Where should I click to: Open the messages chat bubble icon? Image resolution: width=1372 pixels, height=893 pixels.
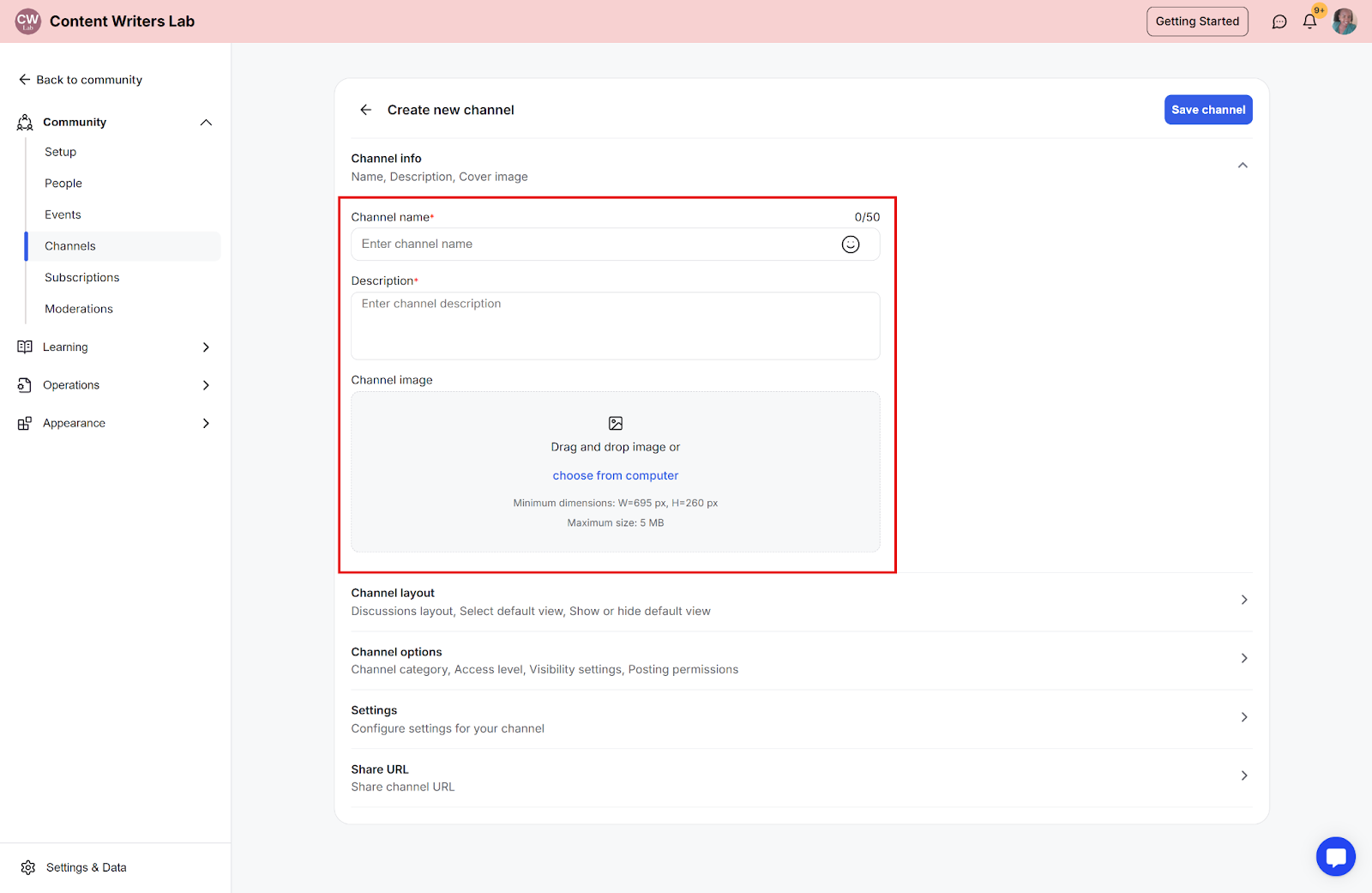(1279, 21)
